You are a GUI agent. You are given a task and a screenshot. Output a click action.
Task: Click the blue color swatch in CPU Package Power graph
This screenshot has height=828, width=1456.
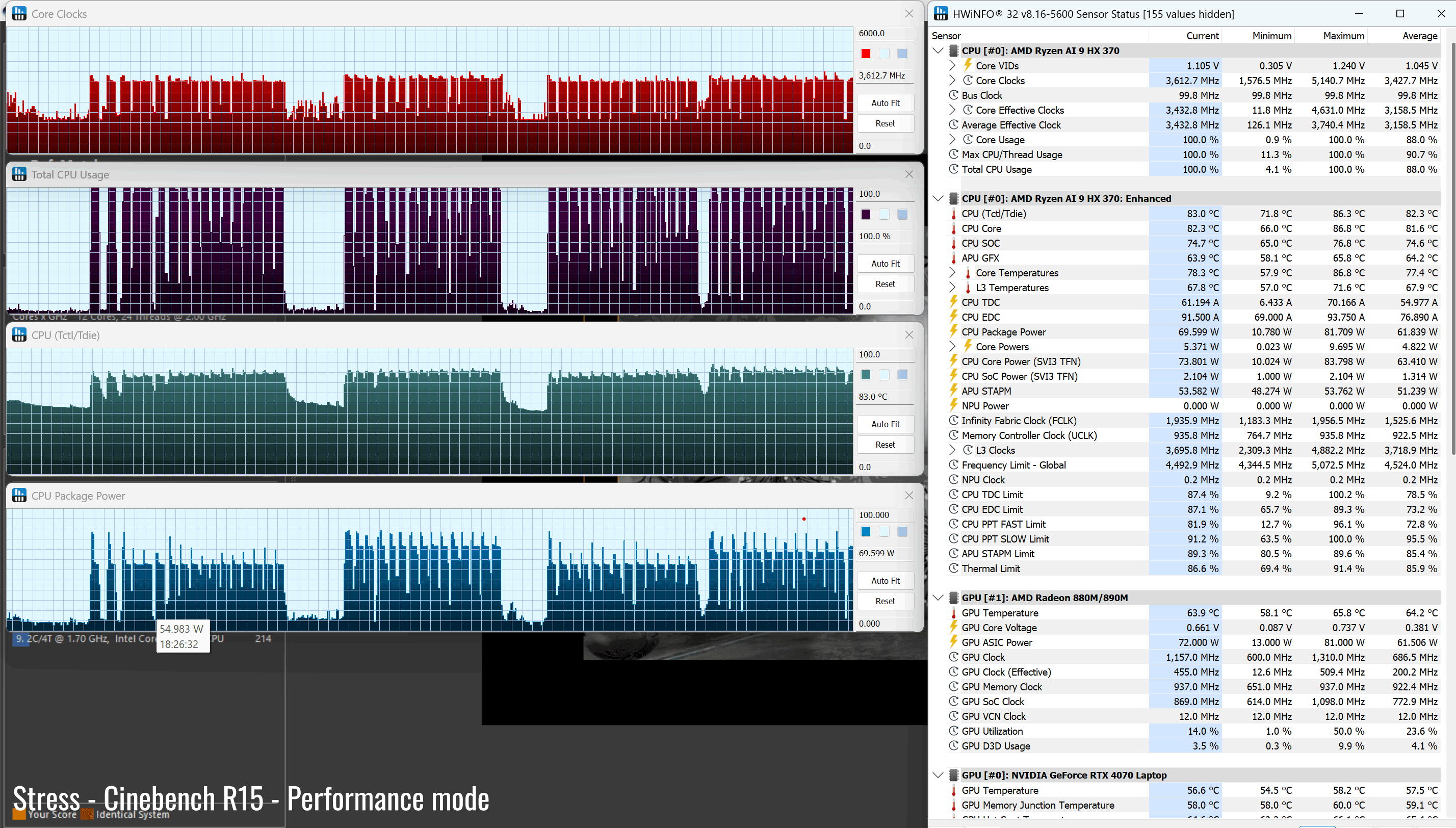865,531
